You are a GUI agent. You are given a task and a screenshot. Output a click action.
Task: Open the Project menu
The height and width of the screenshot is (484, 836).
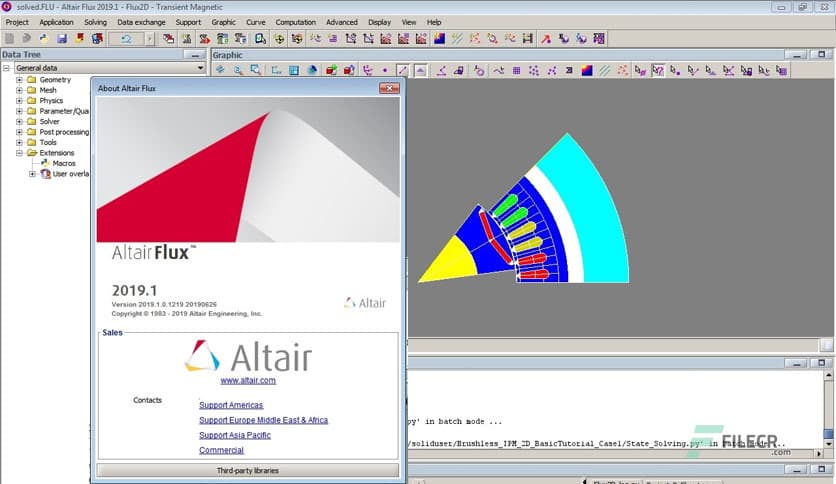pyautogui.click(x=17, y=22)
